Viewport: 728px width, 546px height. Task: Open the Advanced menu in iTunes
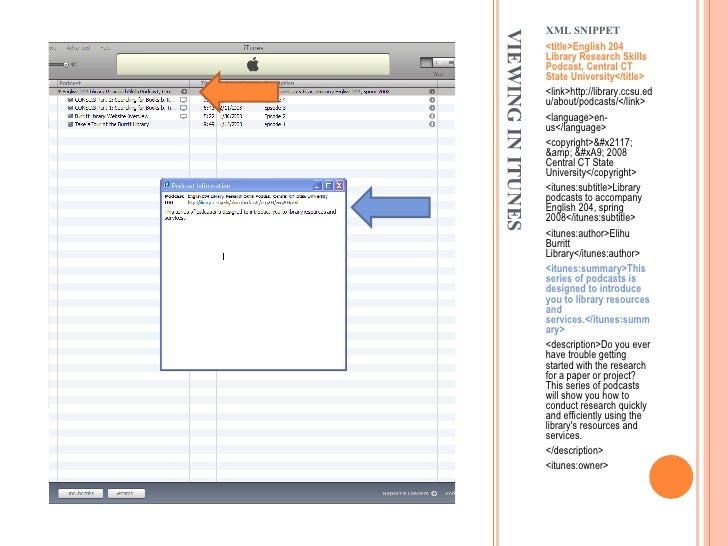click(78, 47)
